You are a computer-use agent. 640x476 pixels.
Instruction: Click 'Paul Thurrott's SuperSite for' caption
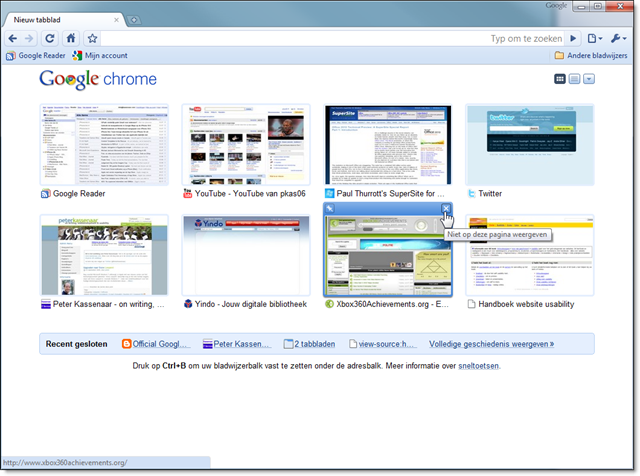coord(390,194)
